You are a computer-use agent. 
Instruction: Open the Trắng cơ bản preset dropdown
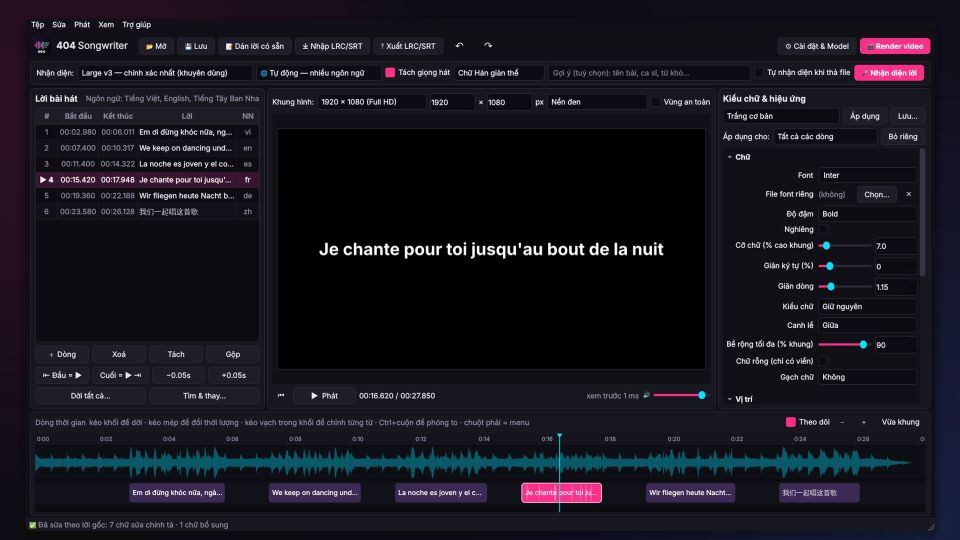(x=781, y=116)
